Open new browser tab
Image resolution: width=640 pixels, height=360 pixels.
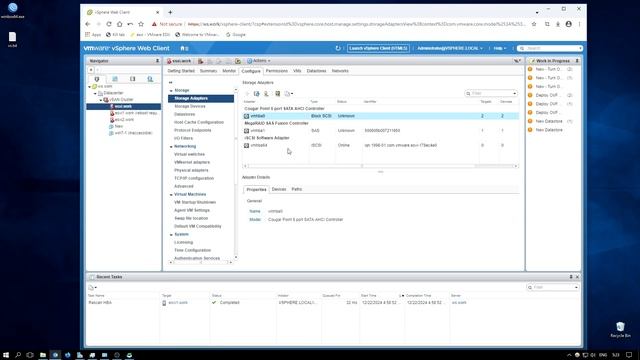pos(170,12)
